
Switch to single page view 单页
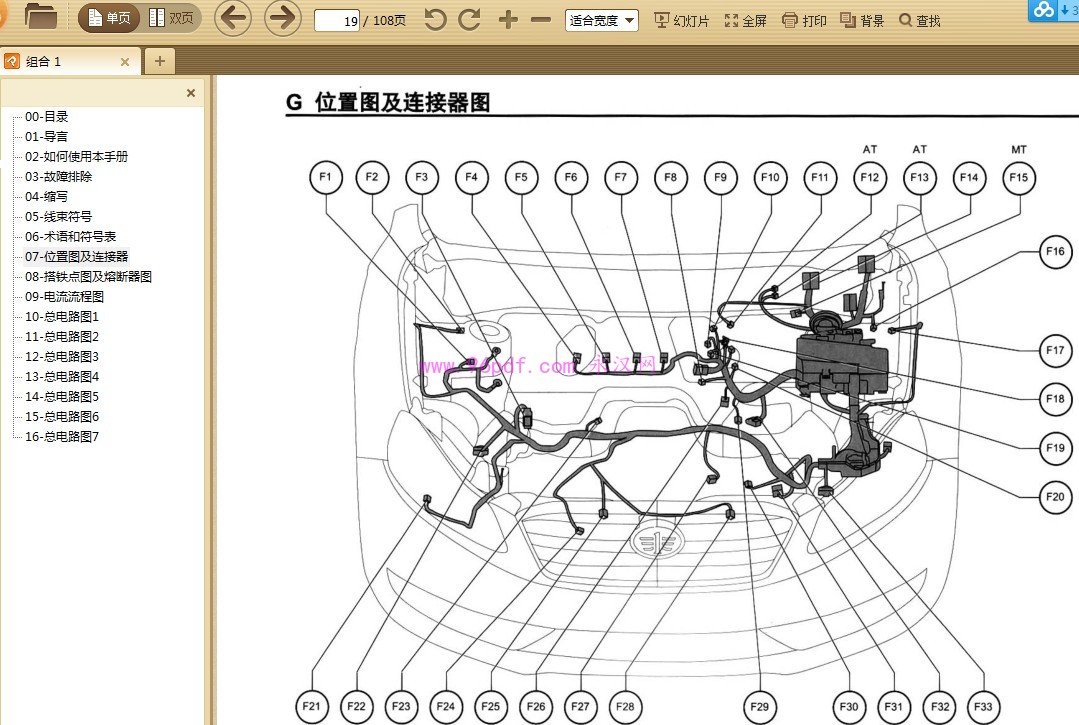[x=109, y=18]
